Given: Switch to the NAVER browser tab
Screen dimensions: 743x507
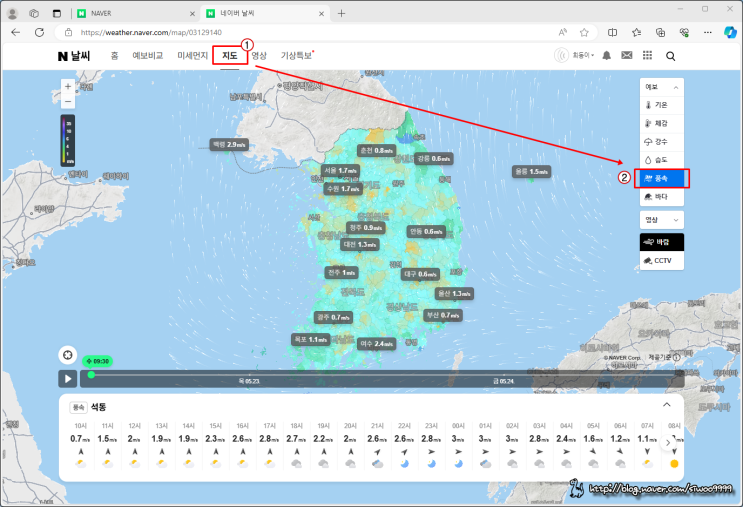Looking at the screenshot, I should point(134,14).
